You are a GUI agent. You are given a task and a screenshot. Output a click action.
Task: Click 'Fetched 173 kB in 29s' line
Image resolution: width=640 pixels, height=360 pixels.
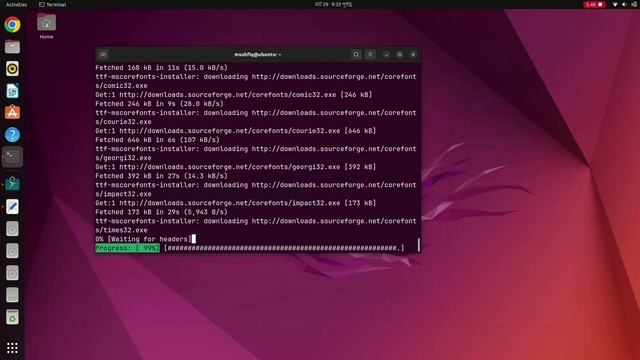pos(162,212)
